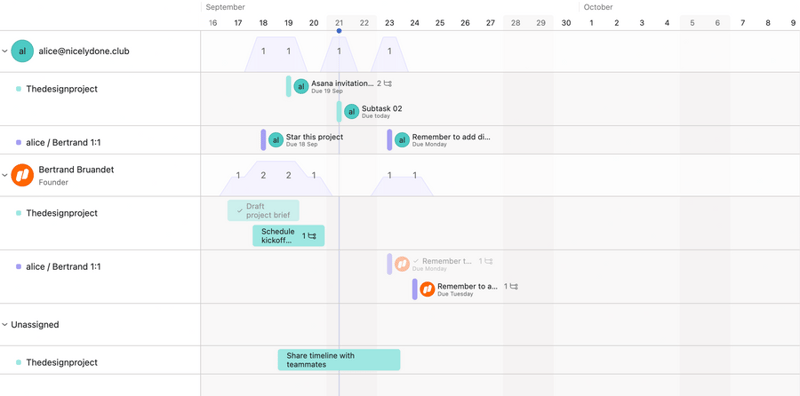Click subtask icon on completed Remember t... task
The width and height of the screenshot is (800, 396).
click(489, 261)
